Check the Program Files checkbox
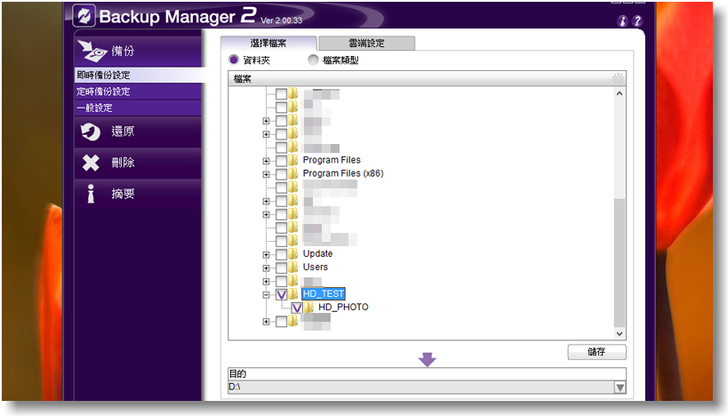Image resolution: width=728 pixels, height=416 pixels. [x=281, y=161]
